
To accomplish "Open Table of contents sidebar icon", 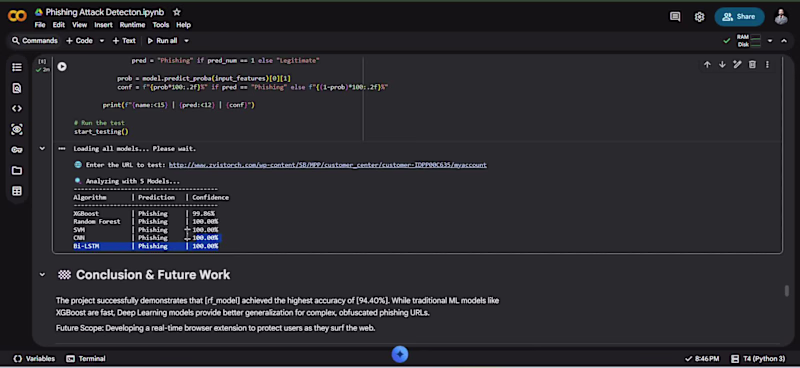I will 17,67.
